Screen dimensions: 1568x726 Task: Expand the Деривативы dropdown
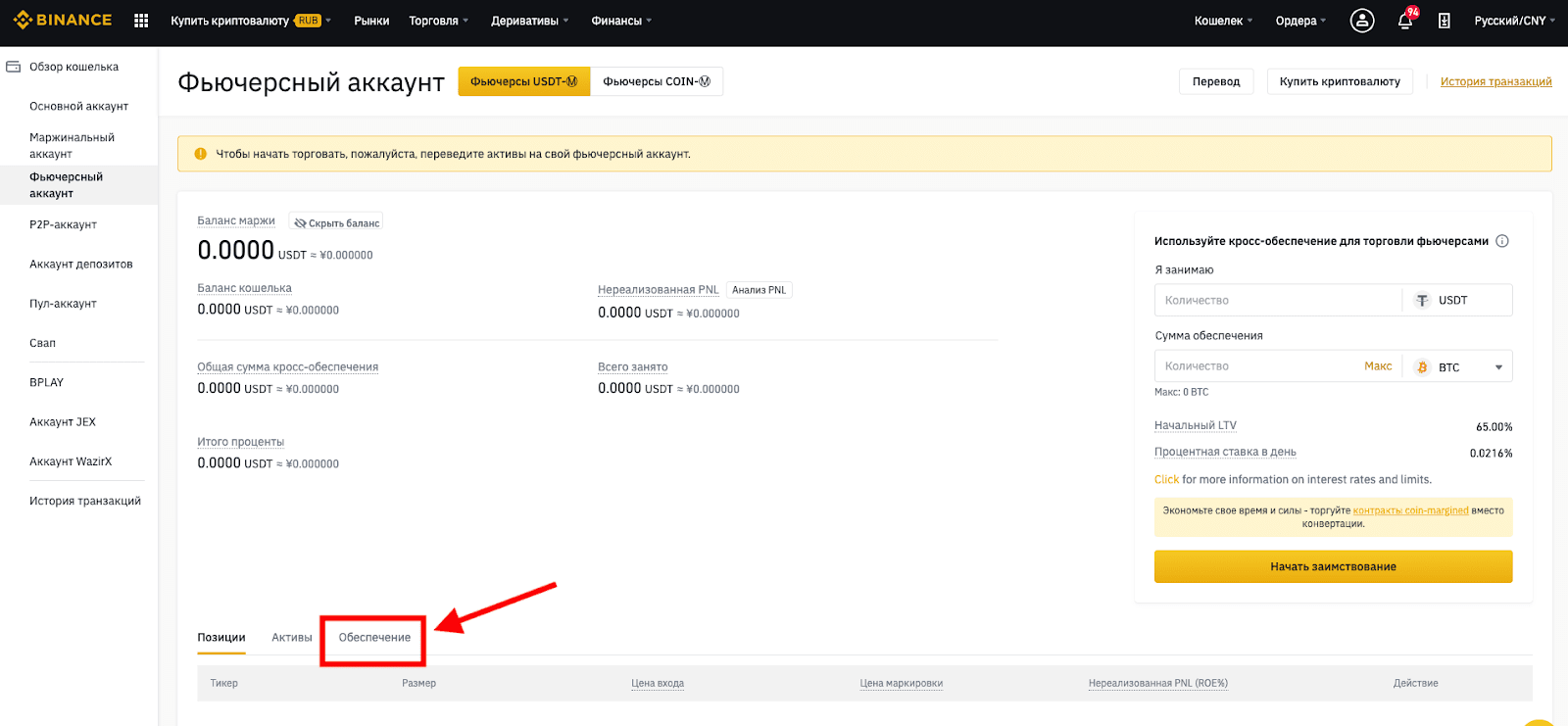click(x=530, y=21)
